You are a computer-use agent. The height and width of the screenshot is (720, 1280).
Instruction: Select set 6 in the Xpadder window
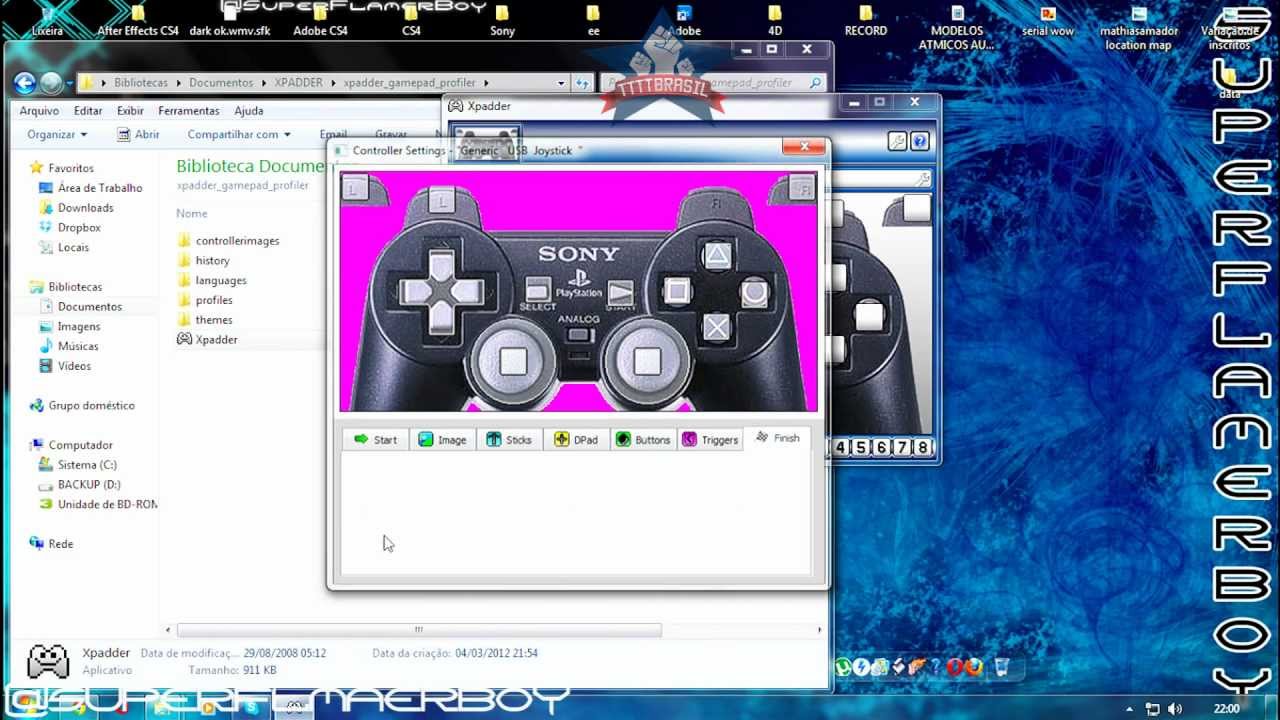[x=881, y=448]
